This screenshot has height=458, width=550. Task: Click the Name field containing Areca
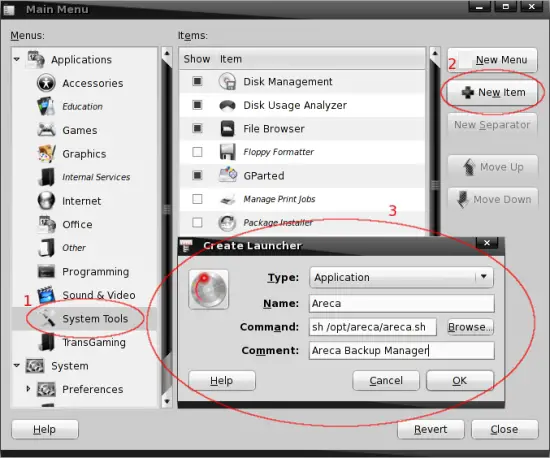pyautogui.click(x=402, y=303)
